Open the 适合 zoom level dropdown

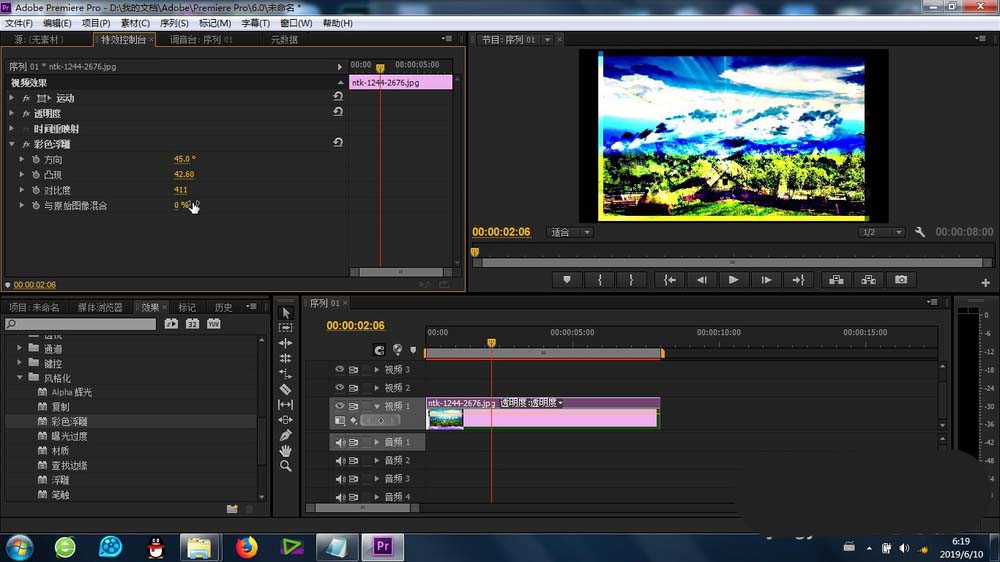pyautogui.click(x=570, y=232)
